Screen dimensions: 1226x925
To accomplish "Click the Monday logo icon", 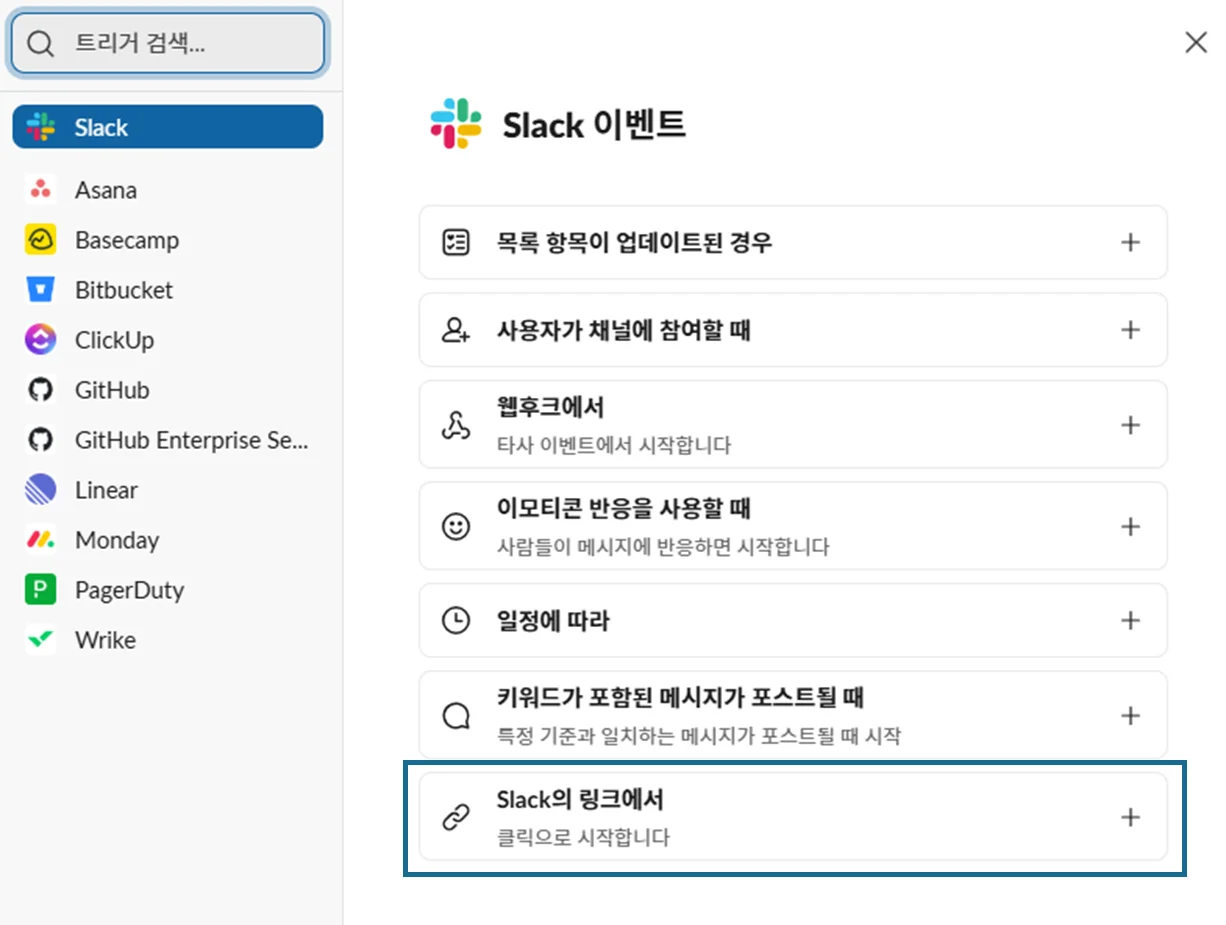I will [40, 540].
